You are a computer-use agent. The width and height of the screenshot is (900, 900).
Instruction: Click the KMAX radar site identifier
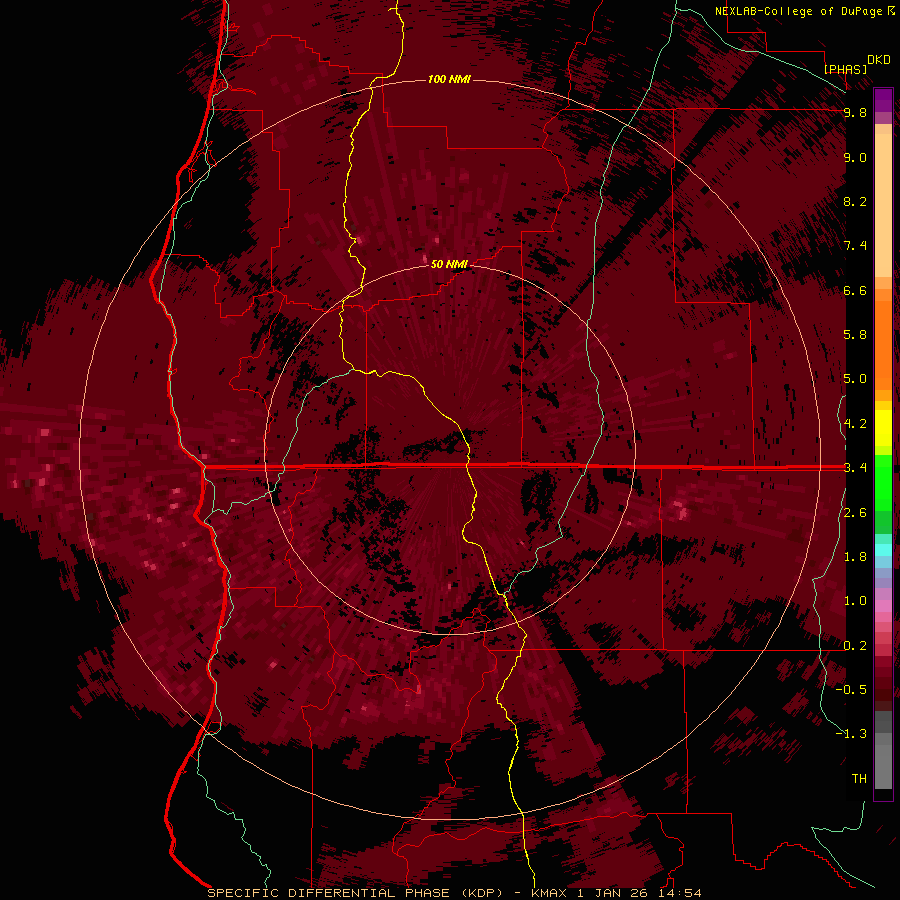tap(549, 893)
